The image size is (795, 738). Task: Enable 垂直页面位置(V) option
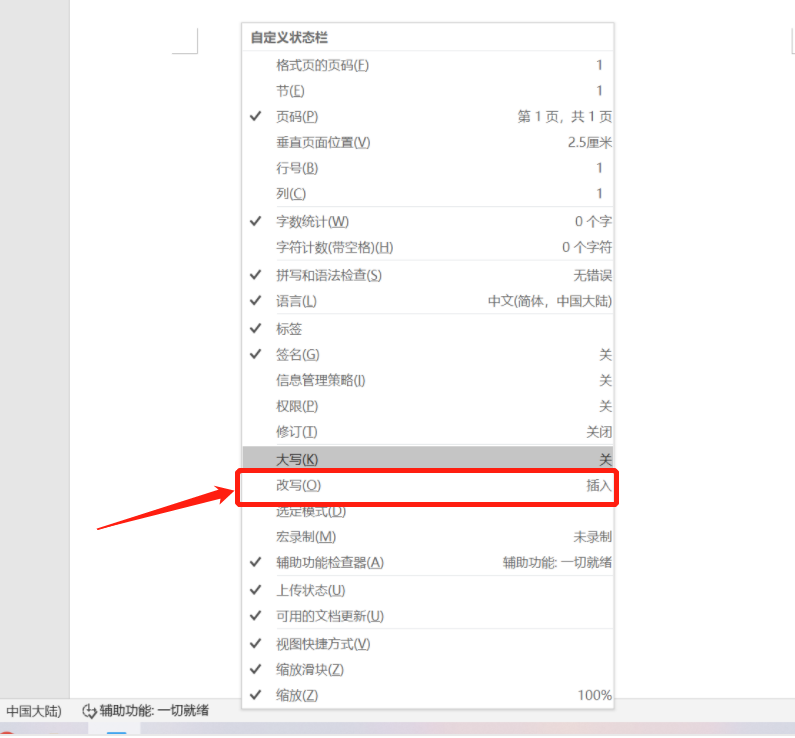pos(427,142)
